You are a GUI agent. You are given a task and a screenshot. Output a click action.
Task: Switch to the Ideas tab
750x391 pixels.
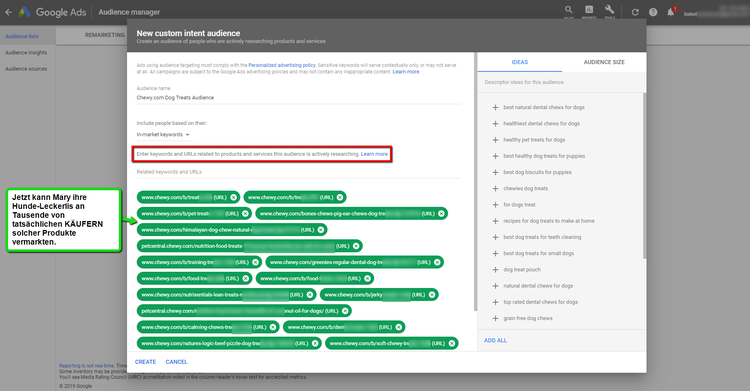coord(520,62)
